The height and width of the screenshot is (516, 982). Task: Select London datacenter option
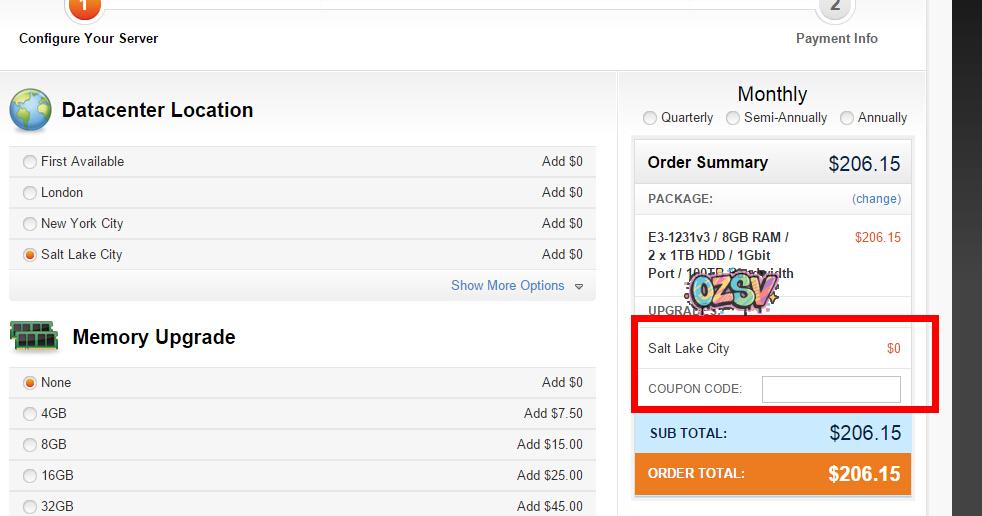coord(30,193)
